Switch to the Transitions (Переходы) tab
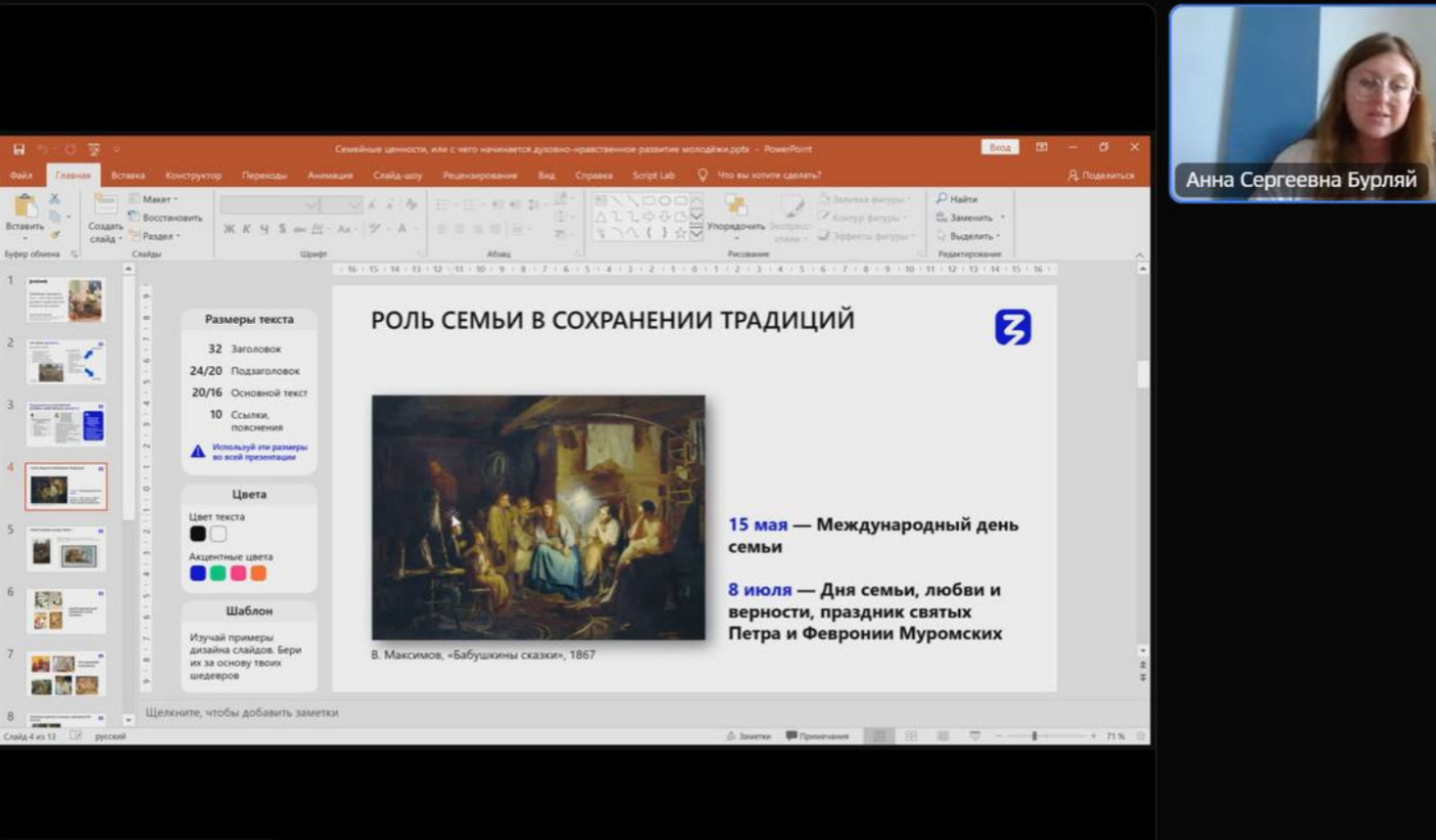 click(x=264, y=176)
